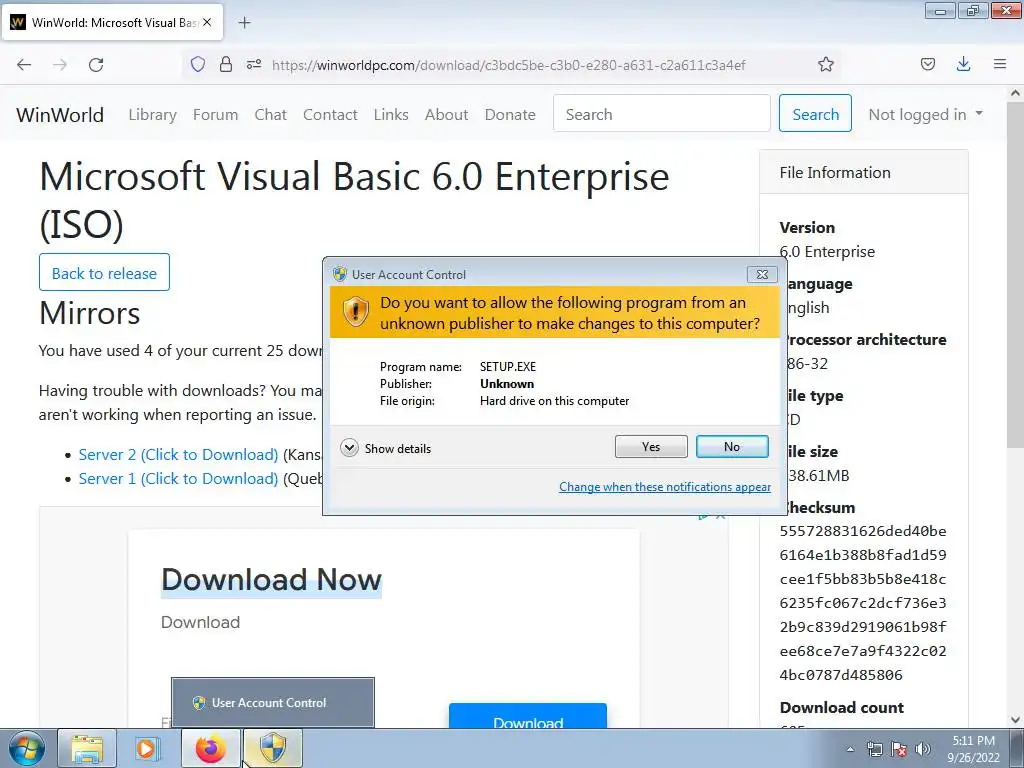
Task: Open a new tab with the plus button
Action: pos(244,23)
